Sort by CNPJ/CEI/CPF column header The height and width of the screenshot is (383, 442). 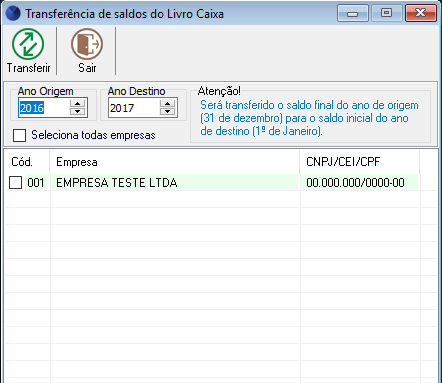[x=359, y=162]
